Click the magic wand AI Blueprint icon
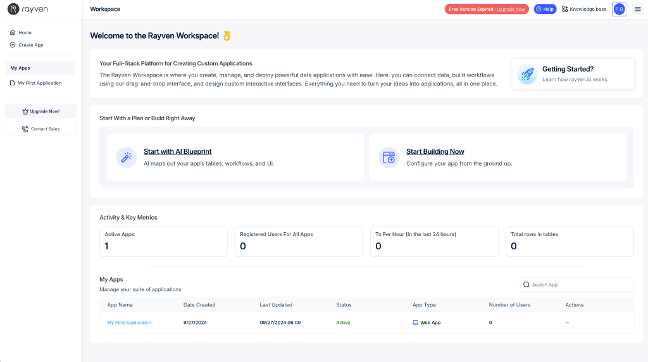This screenshot has height=362, width=648. coord(126,157)
